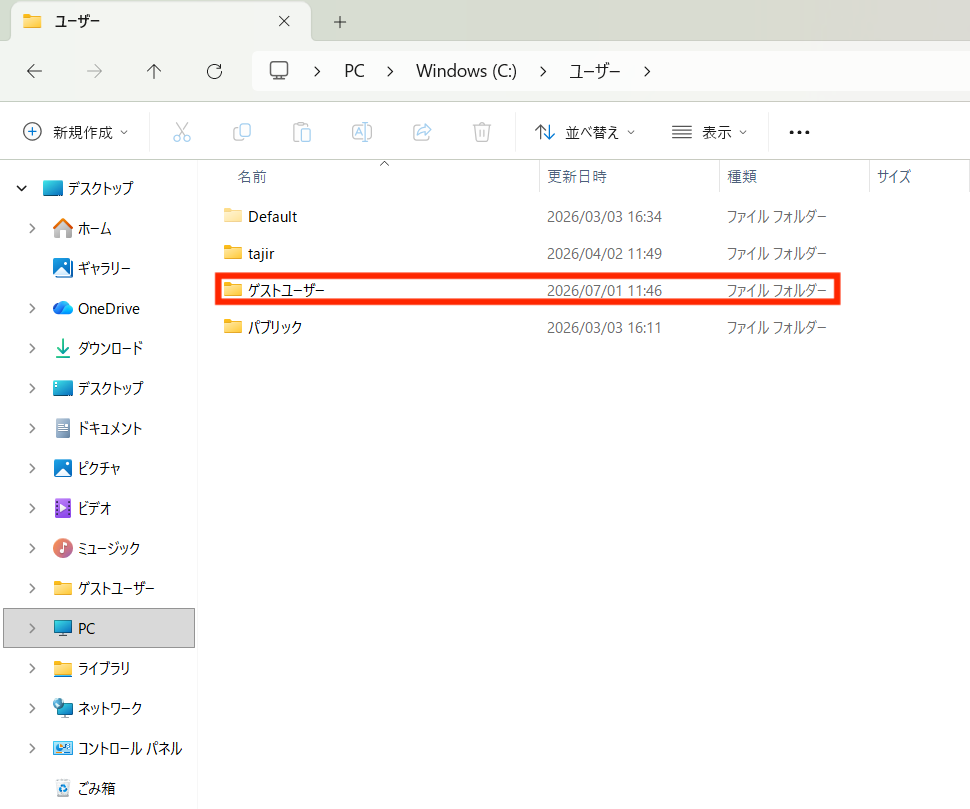Screen dimensions: 970x809
Task: Click the ごみ箱 recycle bin icon
Action: point(62,788)
